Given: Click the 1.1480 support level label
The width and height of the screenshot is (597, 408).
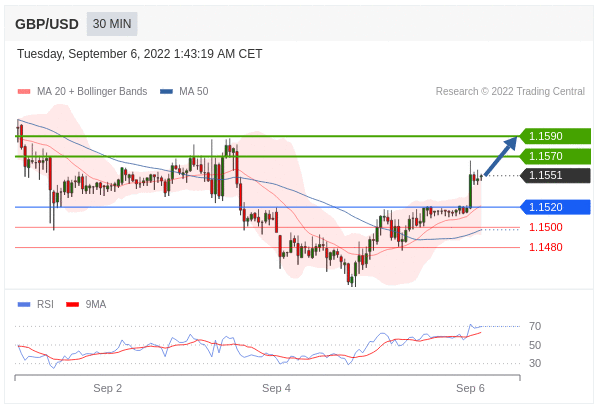Looking at the screenshot, I should pos(546,247).
